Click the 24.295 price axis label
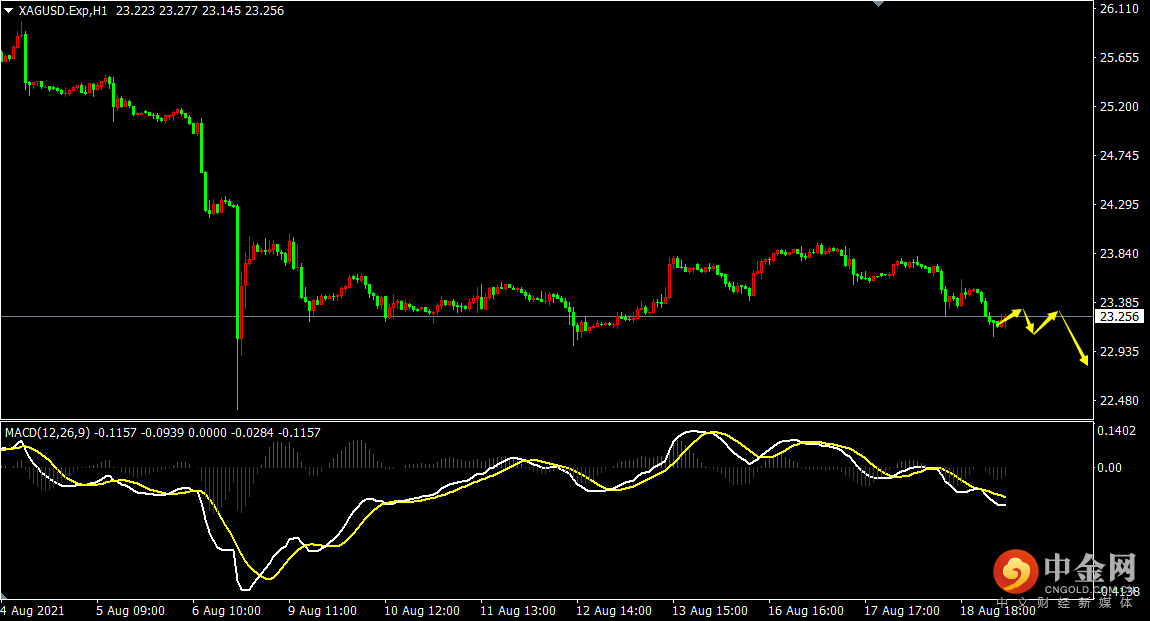 pyautogui.click(x=1119, y=205)
